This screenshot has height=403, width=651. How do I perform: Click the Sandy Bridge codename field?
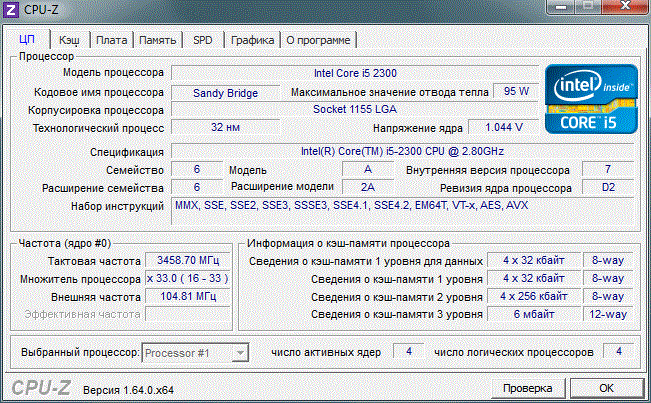(x=225, y=92)
